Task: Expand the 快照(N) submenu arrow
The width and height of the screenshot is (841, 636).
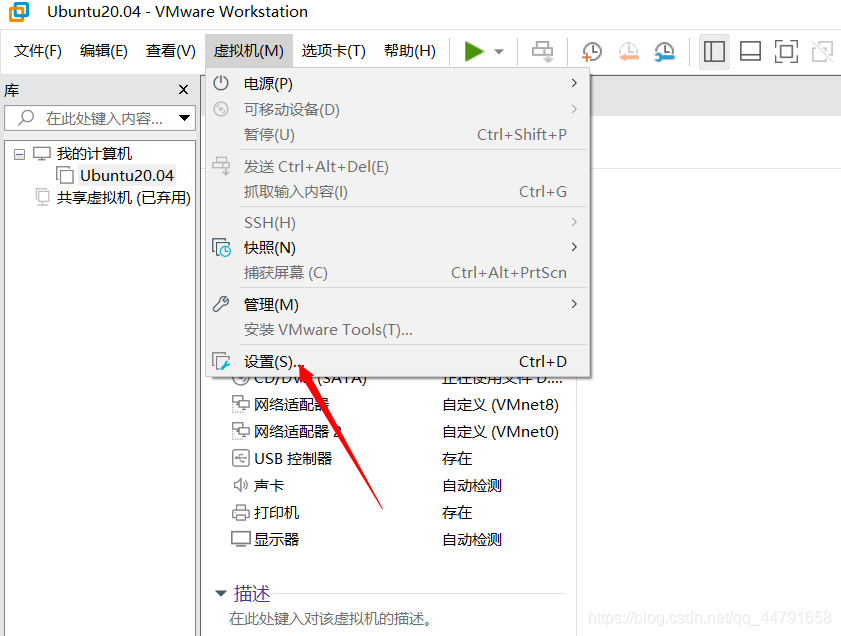Action: (574, 247)
